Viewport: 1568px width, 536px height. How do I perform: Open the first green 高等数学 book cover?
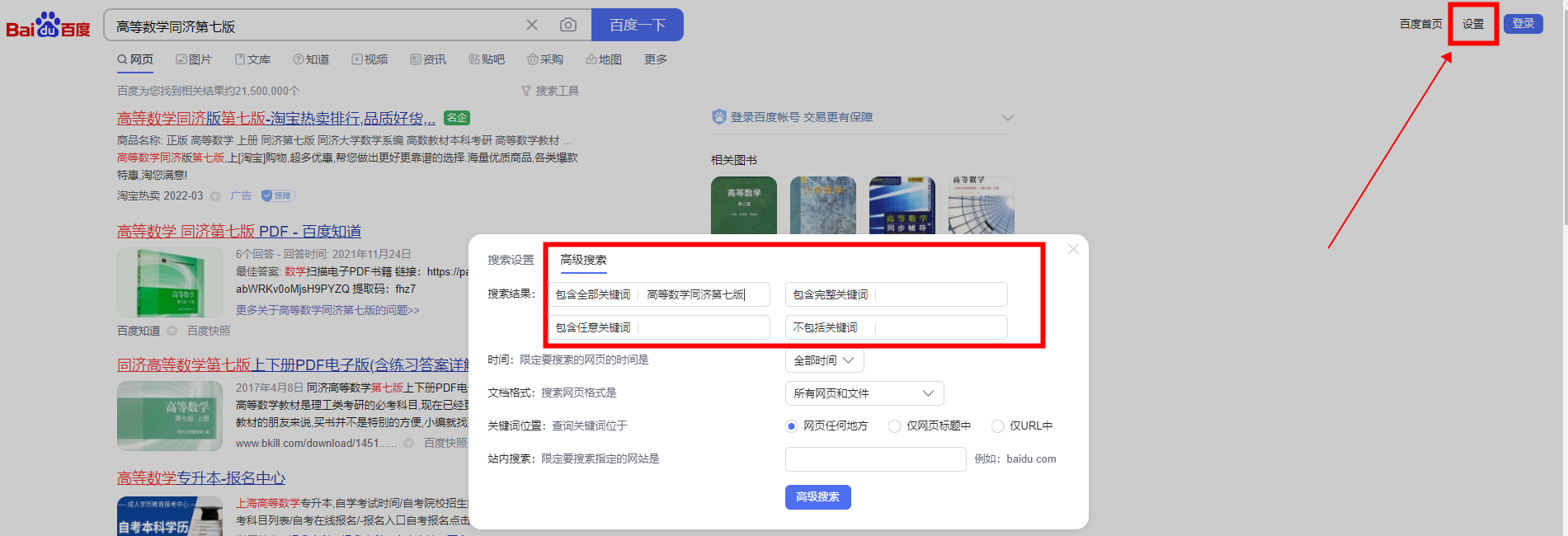[x=744, y=205]
